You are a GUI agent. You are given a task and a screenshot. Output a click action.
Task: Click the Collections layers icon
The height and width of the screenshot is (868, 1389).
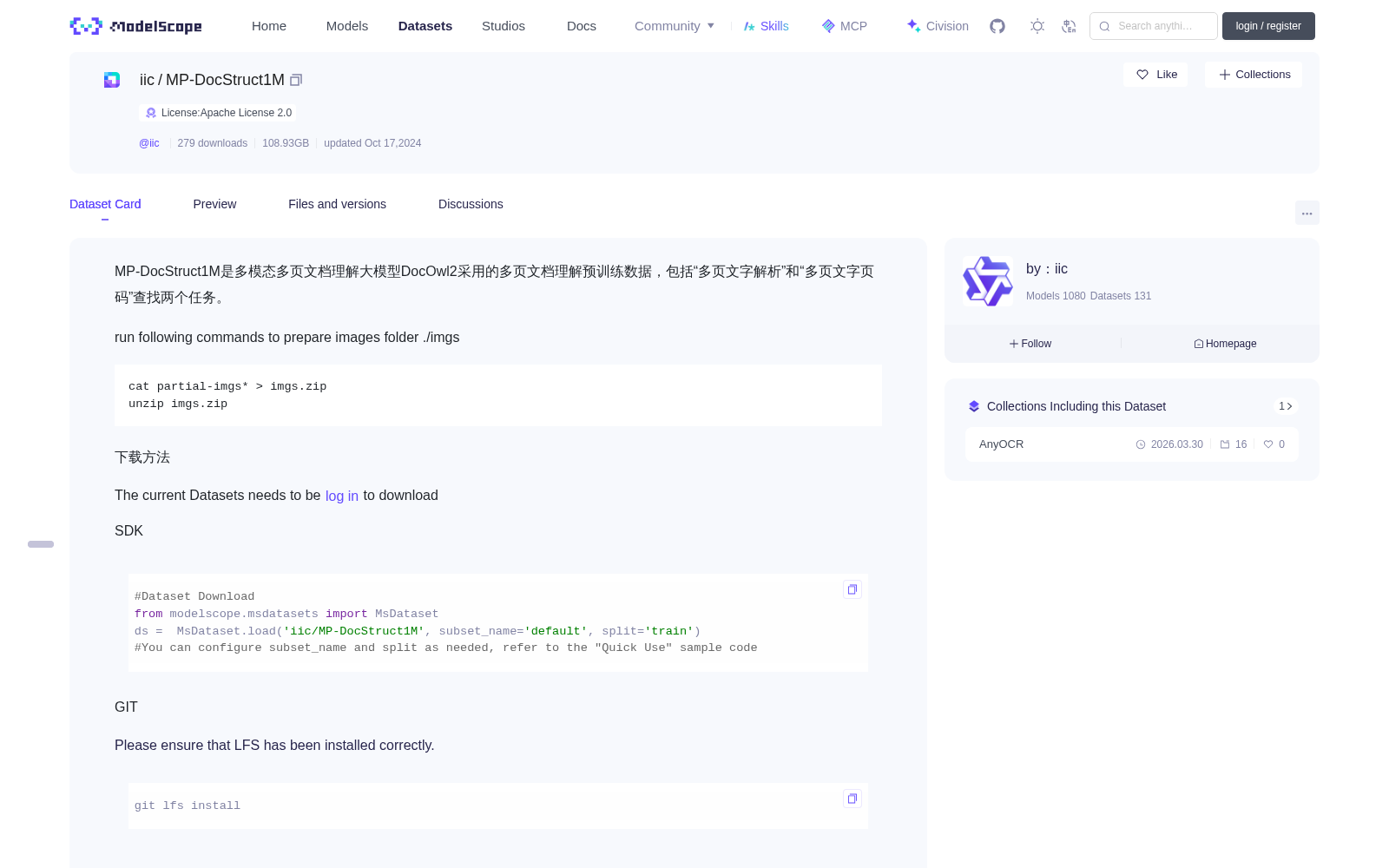click(x=974, y=406)
